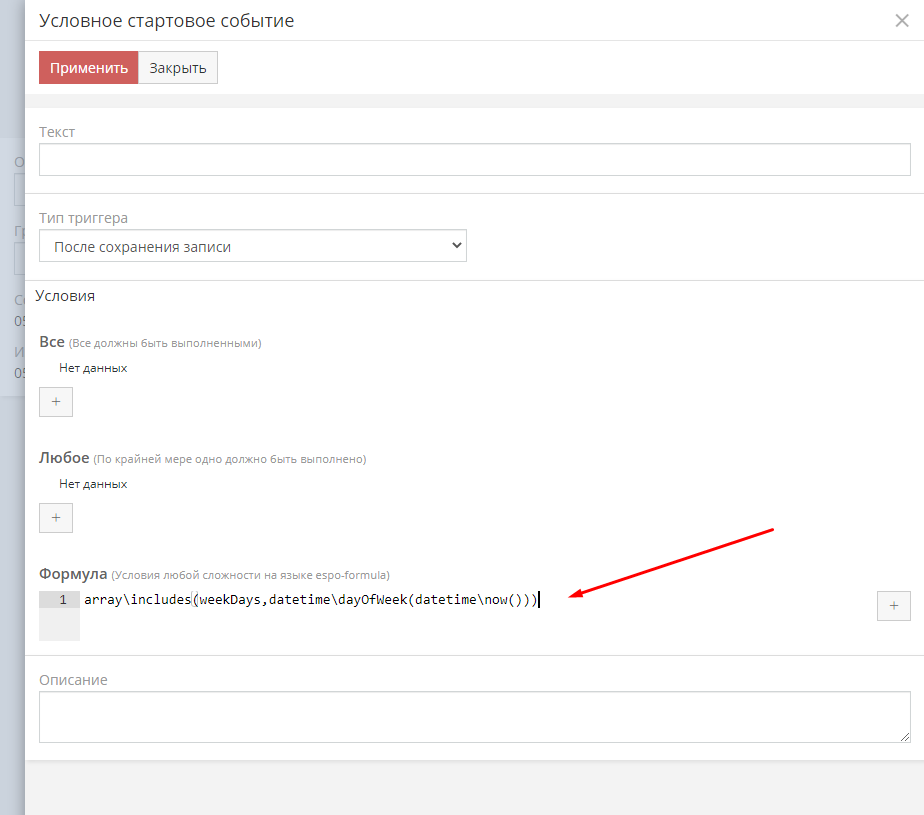This screenshot has height=815, width=924.
Task: Focus the Текст input field
Action: coord(474,160)
